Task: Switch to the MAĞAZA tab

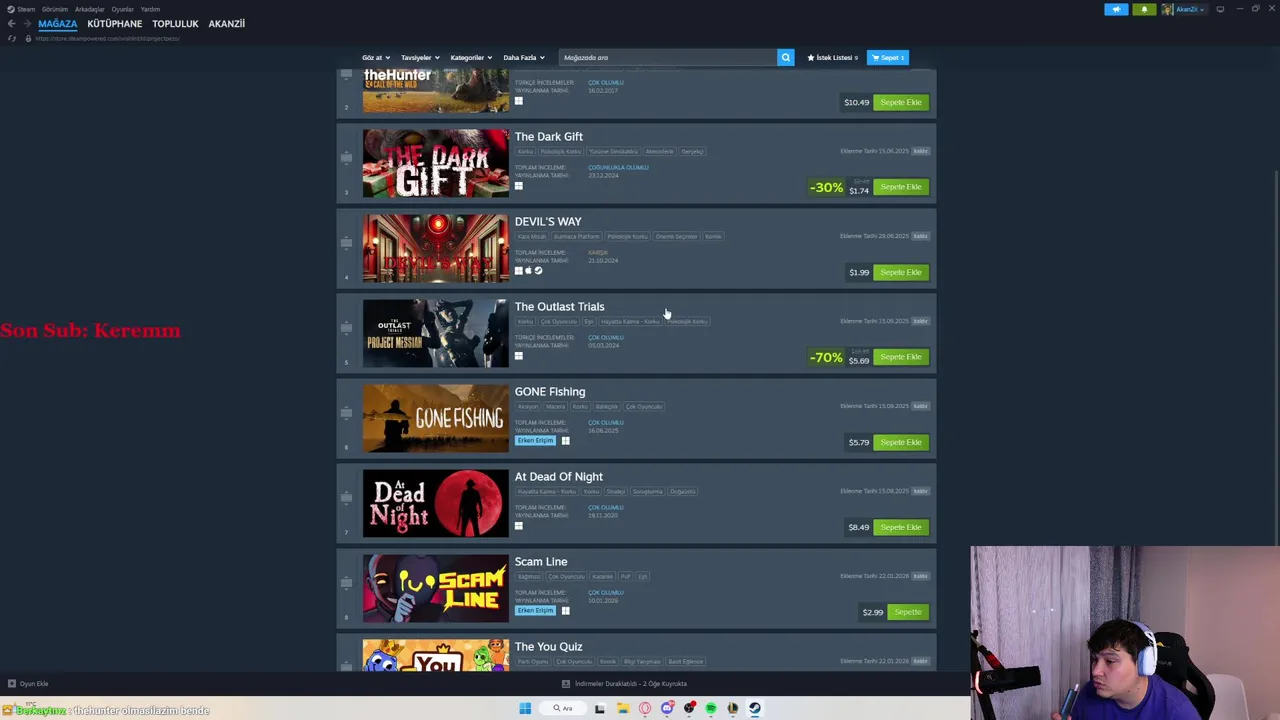Action: pos(57,23)
